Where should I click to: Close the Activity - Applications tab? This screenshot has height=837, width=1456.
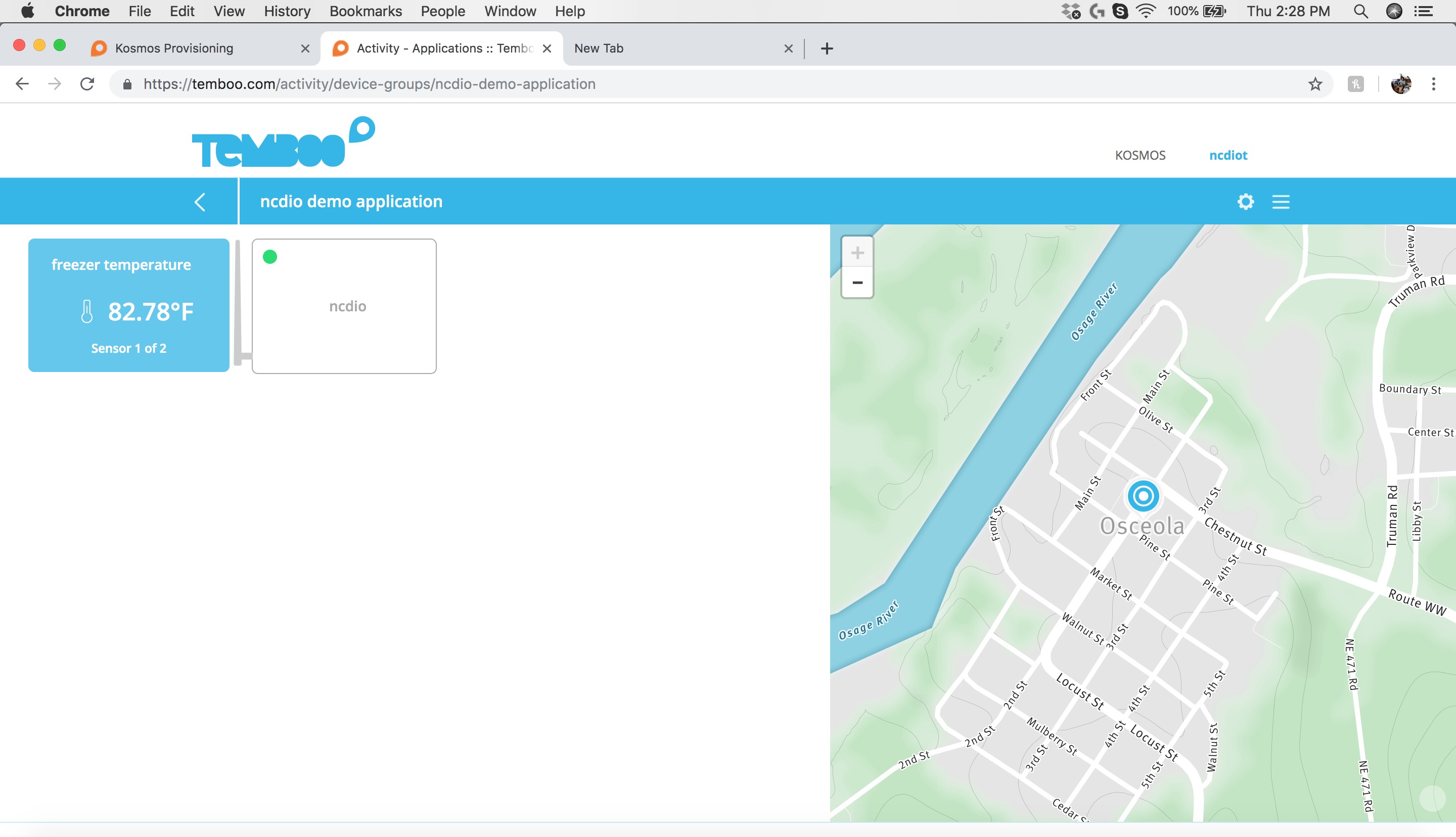547,49
